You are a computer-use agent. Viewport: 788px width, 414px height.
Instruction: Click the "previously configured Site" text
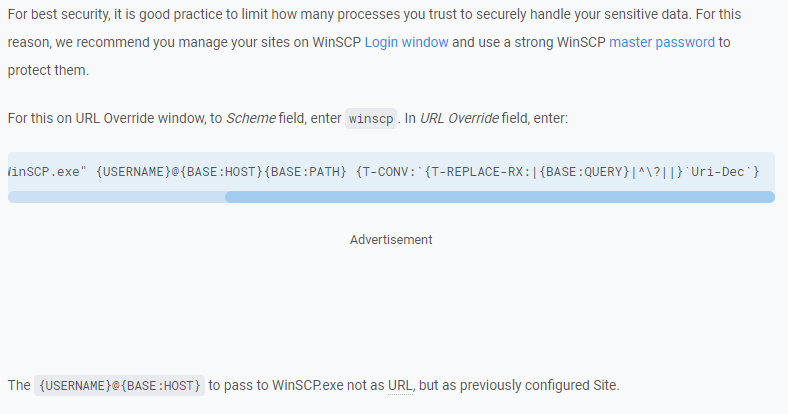coord(546,385)
